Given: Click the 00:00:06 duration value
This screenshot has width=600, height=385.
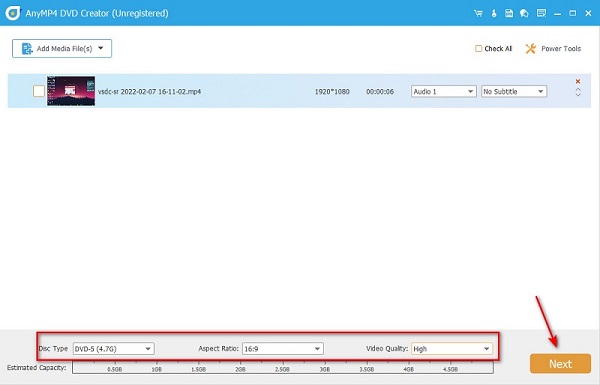Looking at the screenshot, I should [x=380, y=91].
